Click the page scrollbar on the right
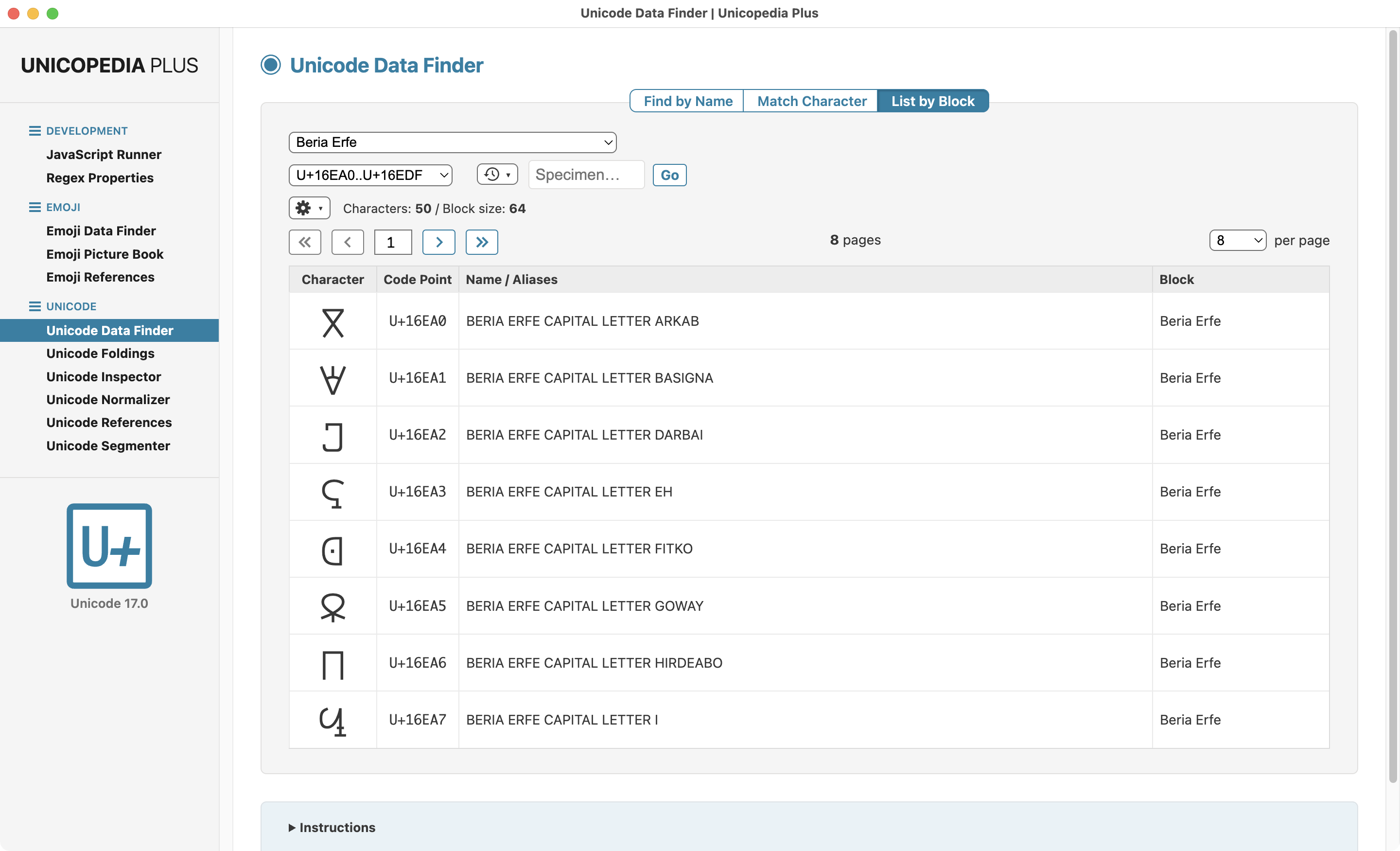This screenshot has height=851, width=1400. click(x=1393, y=407)
